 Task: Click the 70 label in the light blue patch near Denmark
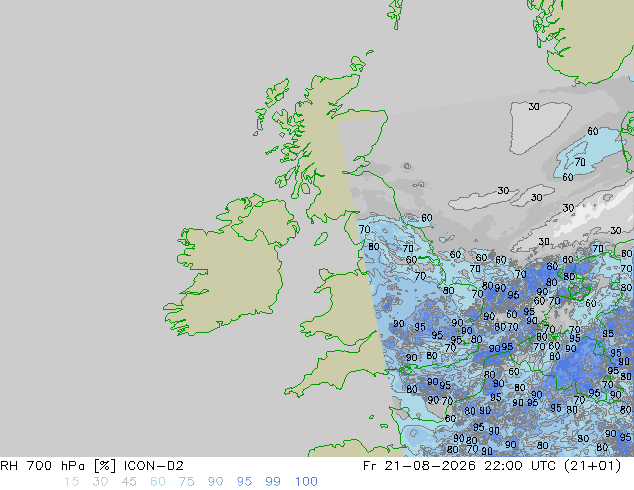tap(580, 162)
